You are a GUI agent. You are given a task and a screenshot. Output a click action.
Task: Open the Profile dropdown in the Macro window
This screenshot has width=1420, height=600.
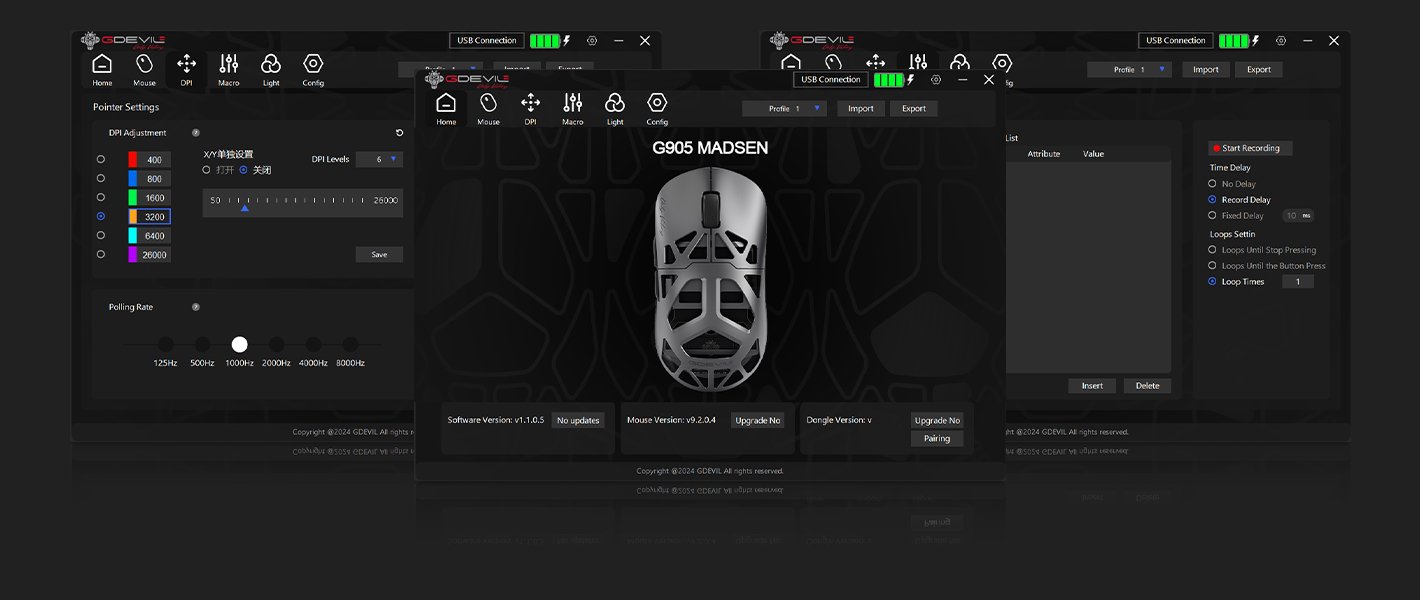point(1129,70)
